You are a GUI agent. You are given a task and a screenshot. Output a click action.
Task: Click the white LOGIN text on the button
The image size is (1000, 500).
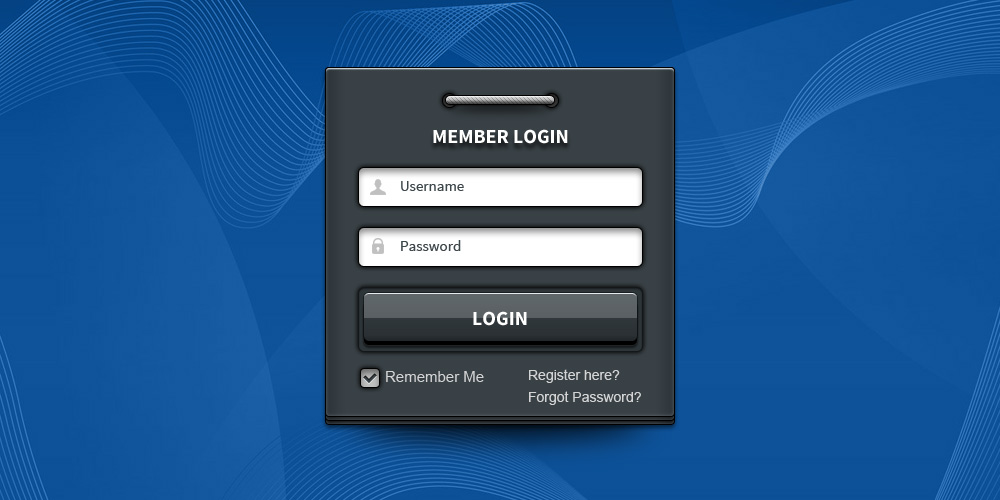click(x=500, y=319)
